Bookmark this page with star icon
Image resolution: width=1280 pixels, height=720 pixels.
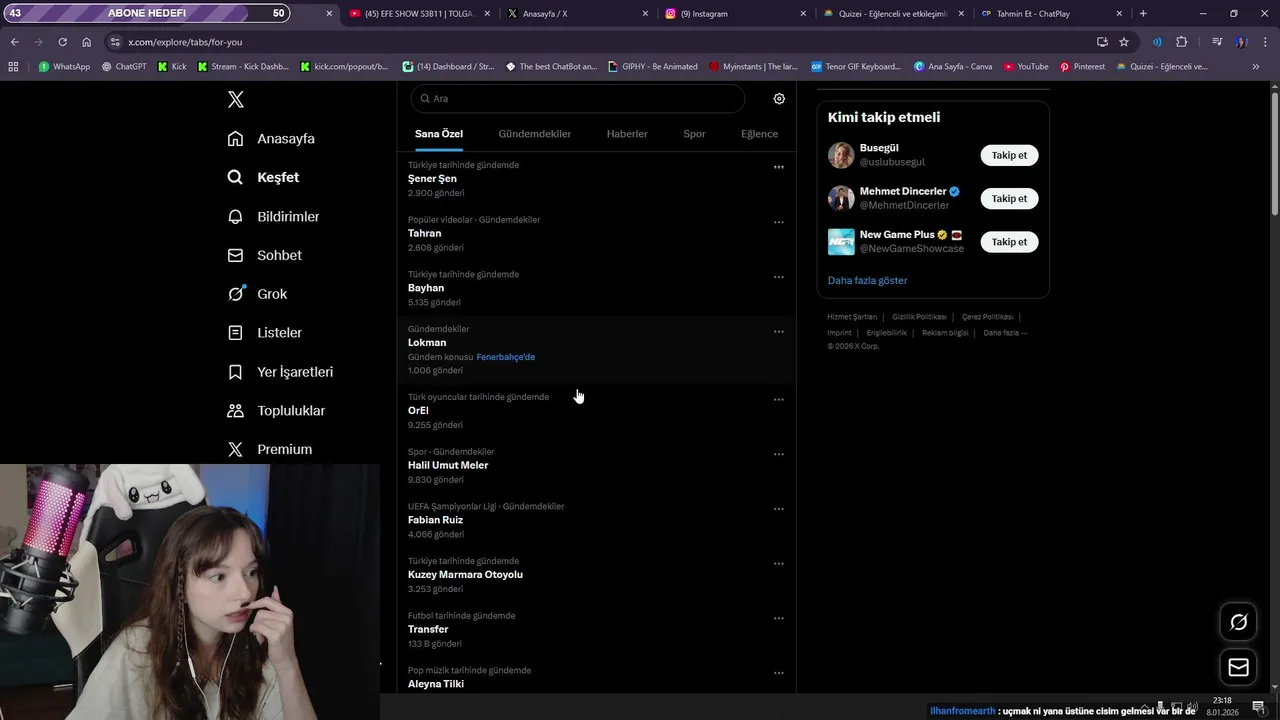pyautogui.click(x=1124, y=42)
